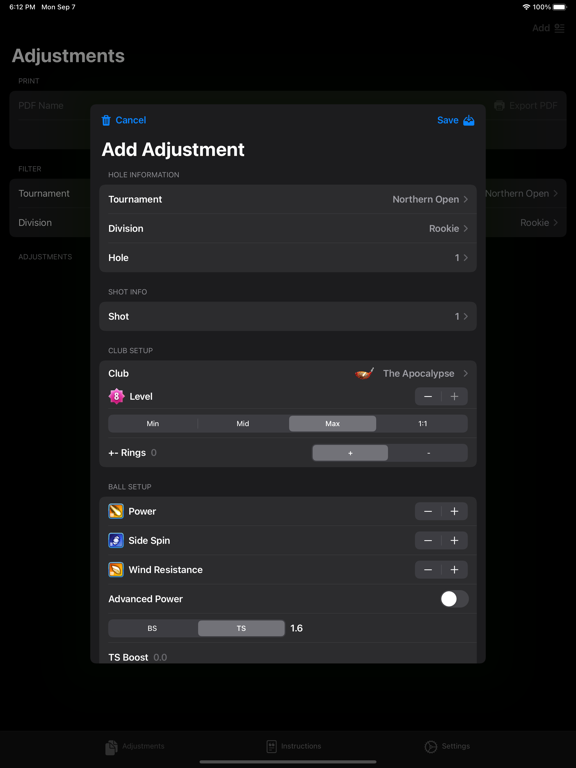Tap the home indicator bar

click(288, 762)
